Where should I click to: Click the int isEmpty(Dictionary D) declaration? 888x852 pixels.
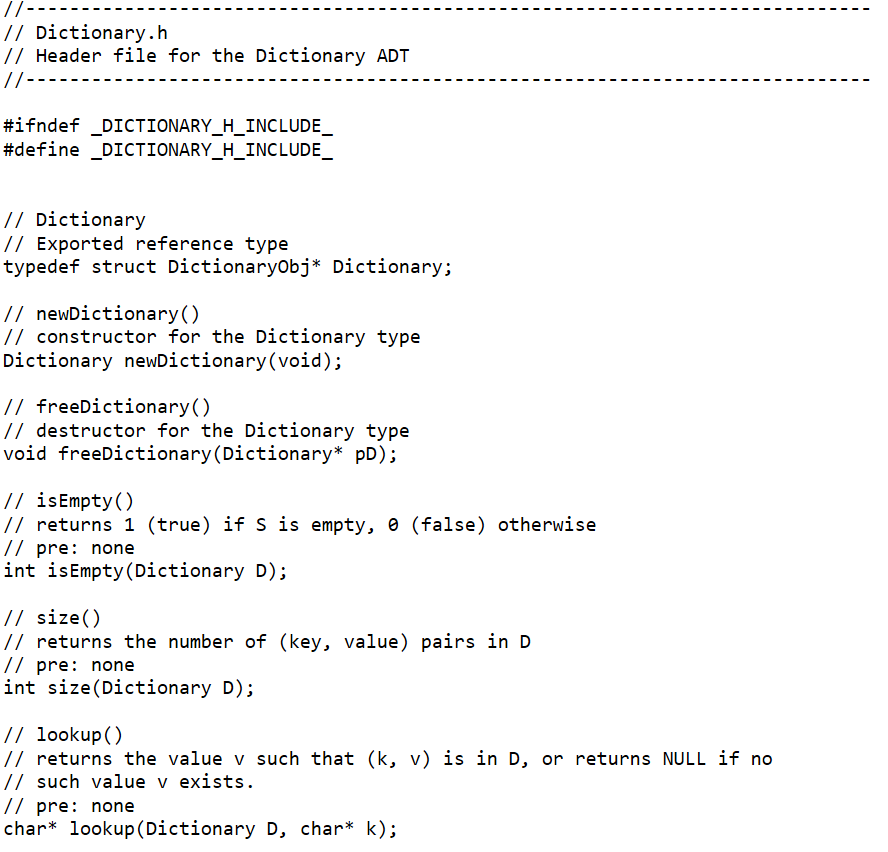(x=146, y=571)
